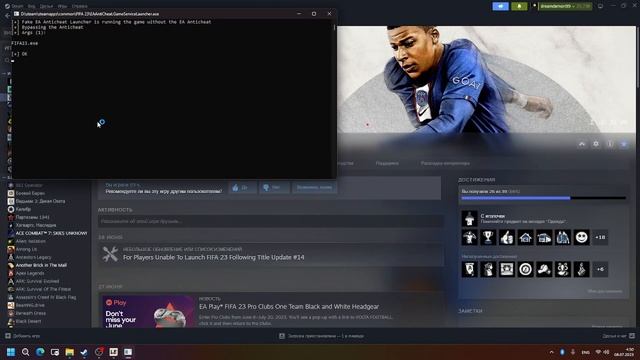This screenshot has width=640, height=360.
Task: Click the EA Play news thumbnail image
Action: point(148,311)
